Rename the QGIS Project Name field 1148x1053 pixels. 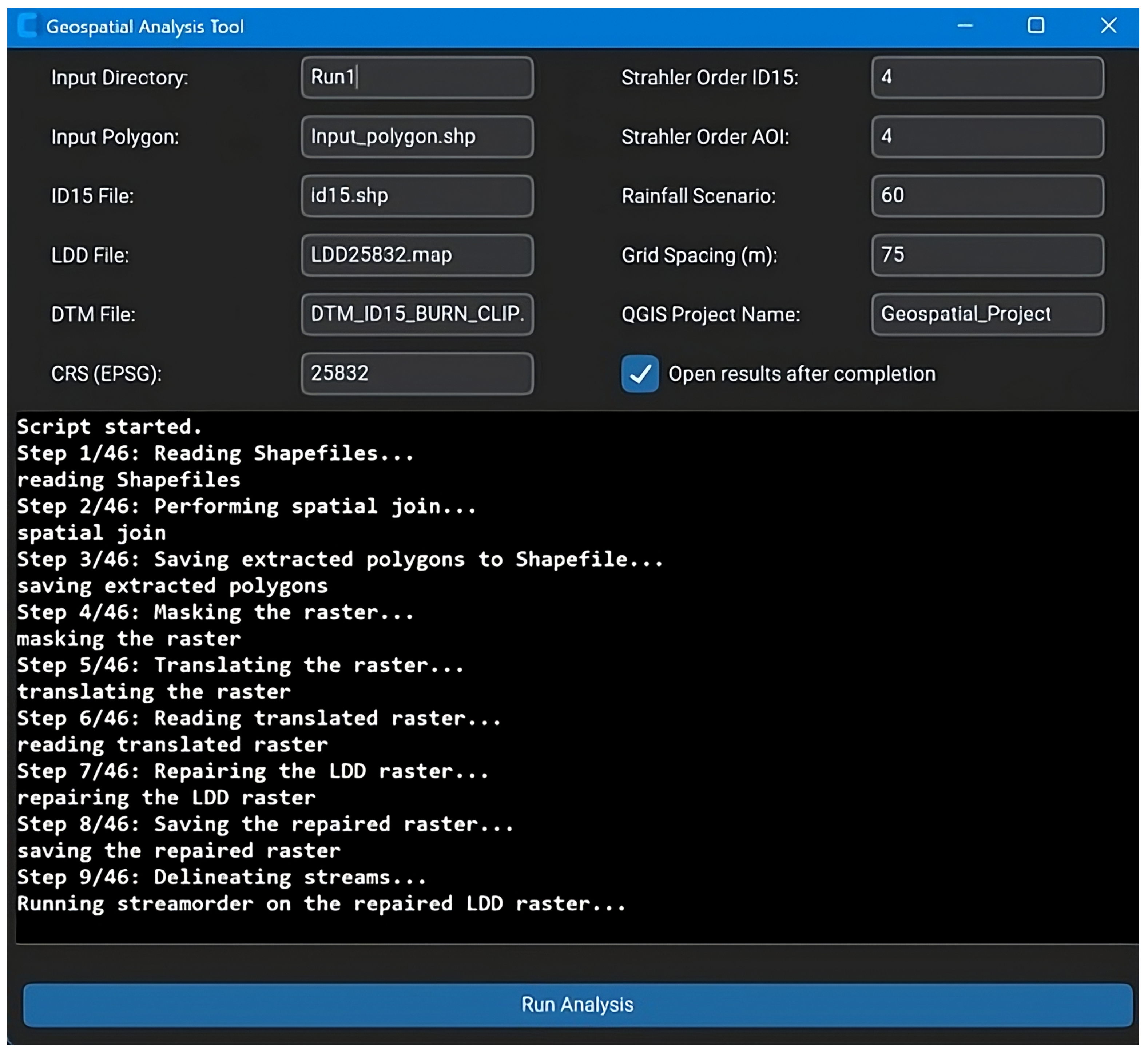987,314
